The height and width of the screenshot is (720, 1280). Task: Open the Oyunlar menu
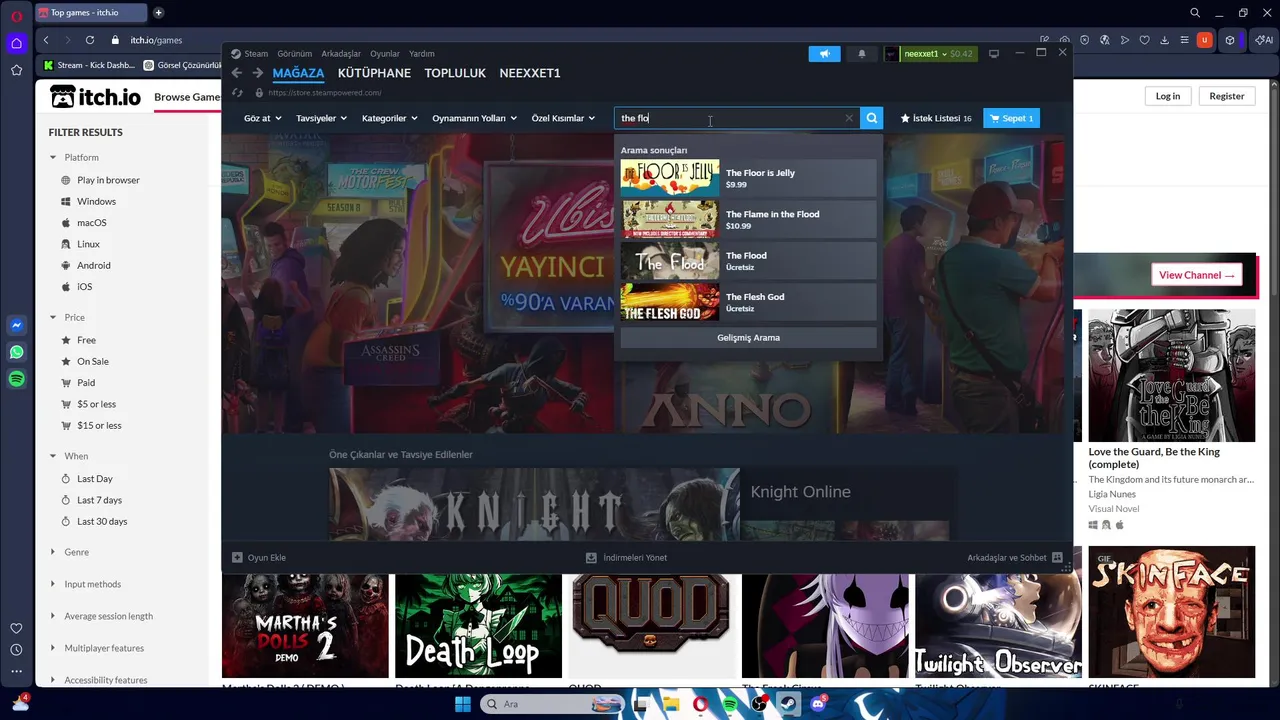pos(385,54)
